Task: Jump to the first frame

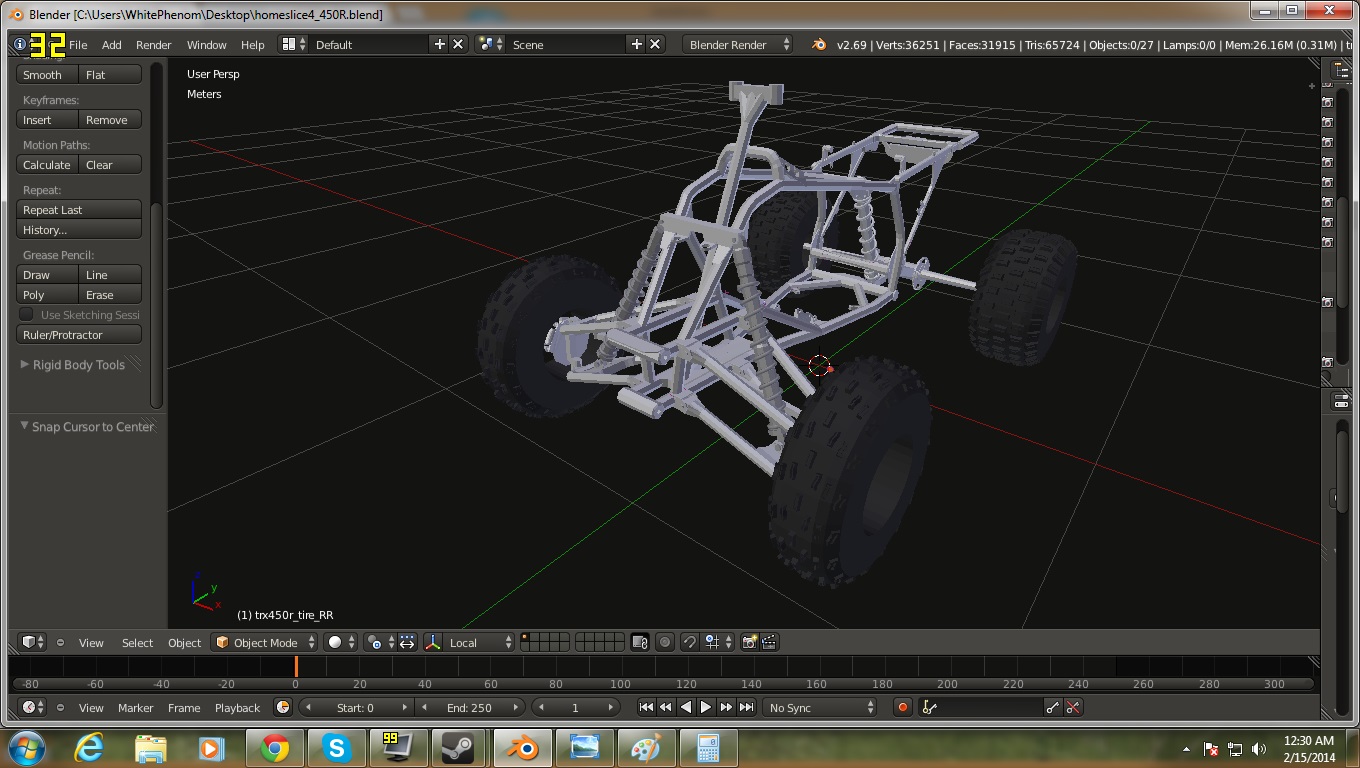Action: click(x=646, y=707)
